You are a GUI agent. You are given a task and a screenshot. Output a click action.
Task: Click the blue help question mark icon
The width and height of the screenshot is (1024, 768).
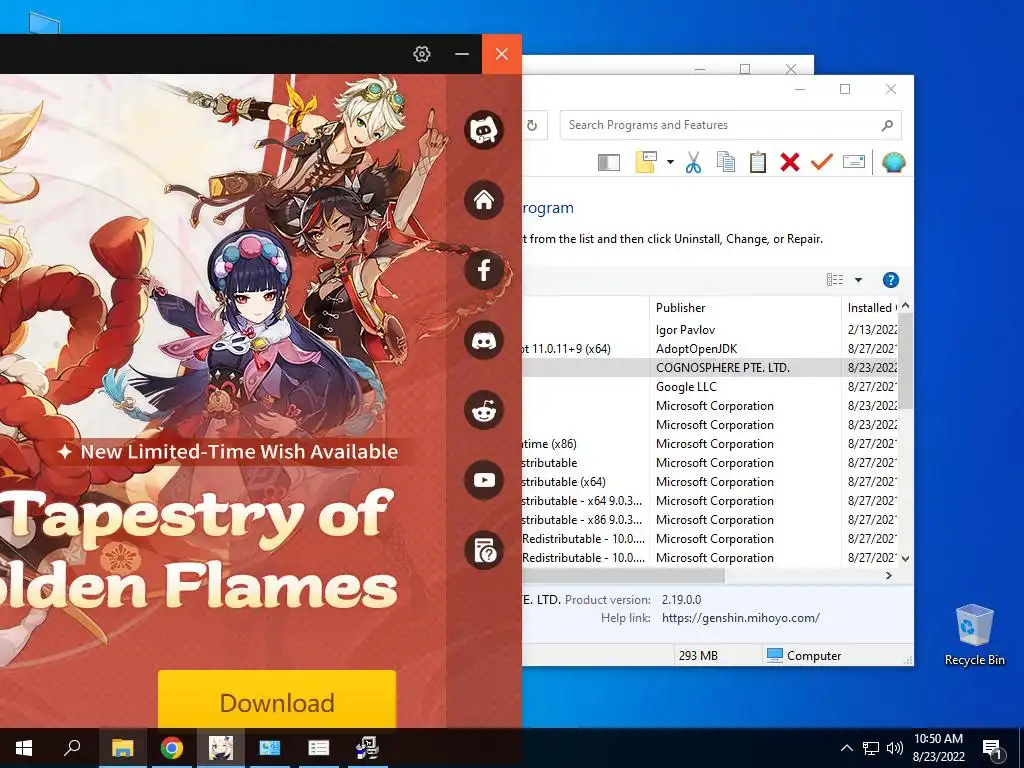click(890, 280)
